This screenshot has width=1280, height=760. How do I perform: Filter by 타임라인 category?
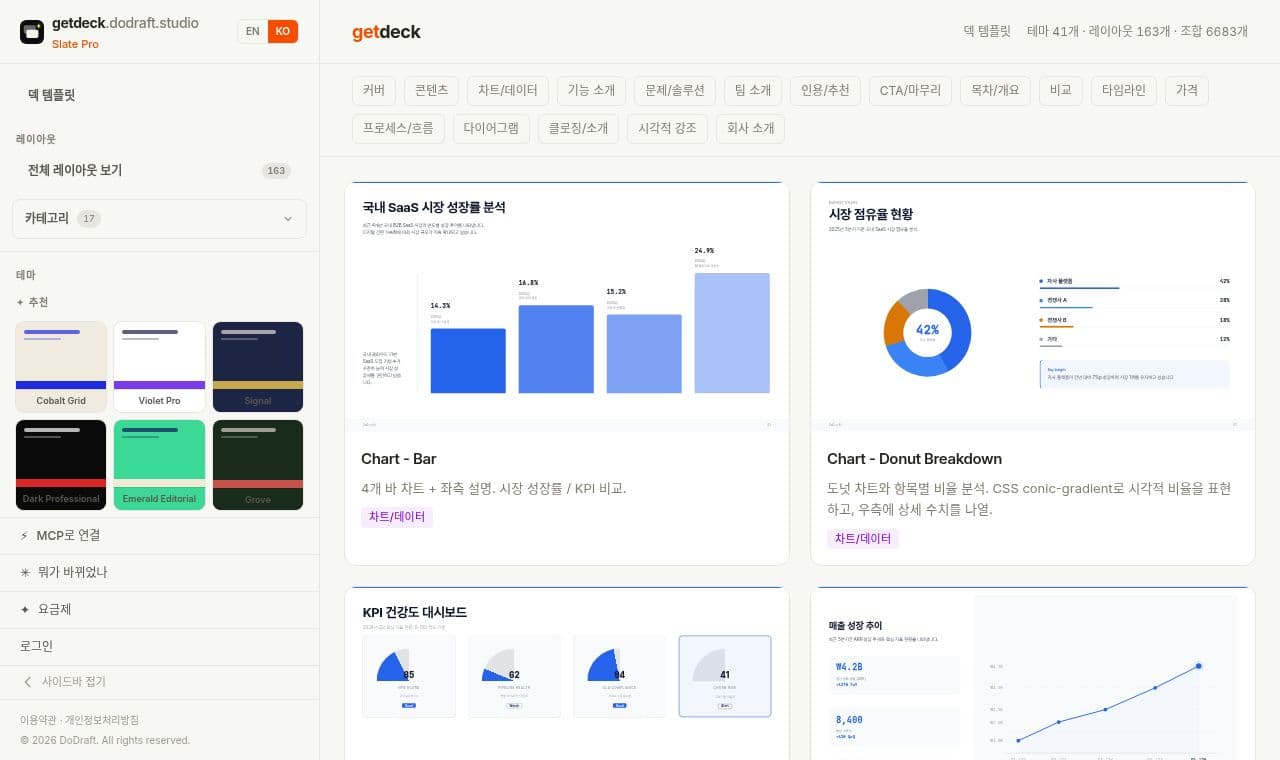pyautogui.click(x=1123, y=91)
